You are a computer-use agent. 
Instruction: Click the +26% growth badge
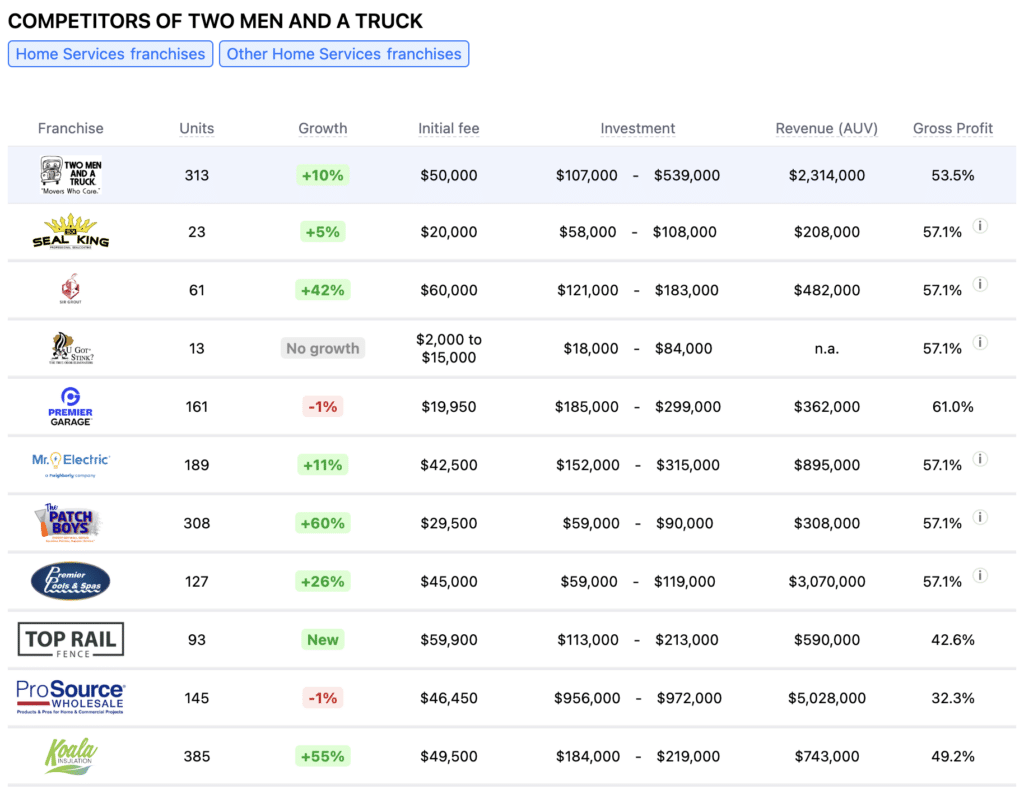pyautogui.click(x=323, y=581)
